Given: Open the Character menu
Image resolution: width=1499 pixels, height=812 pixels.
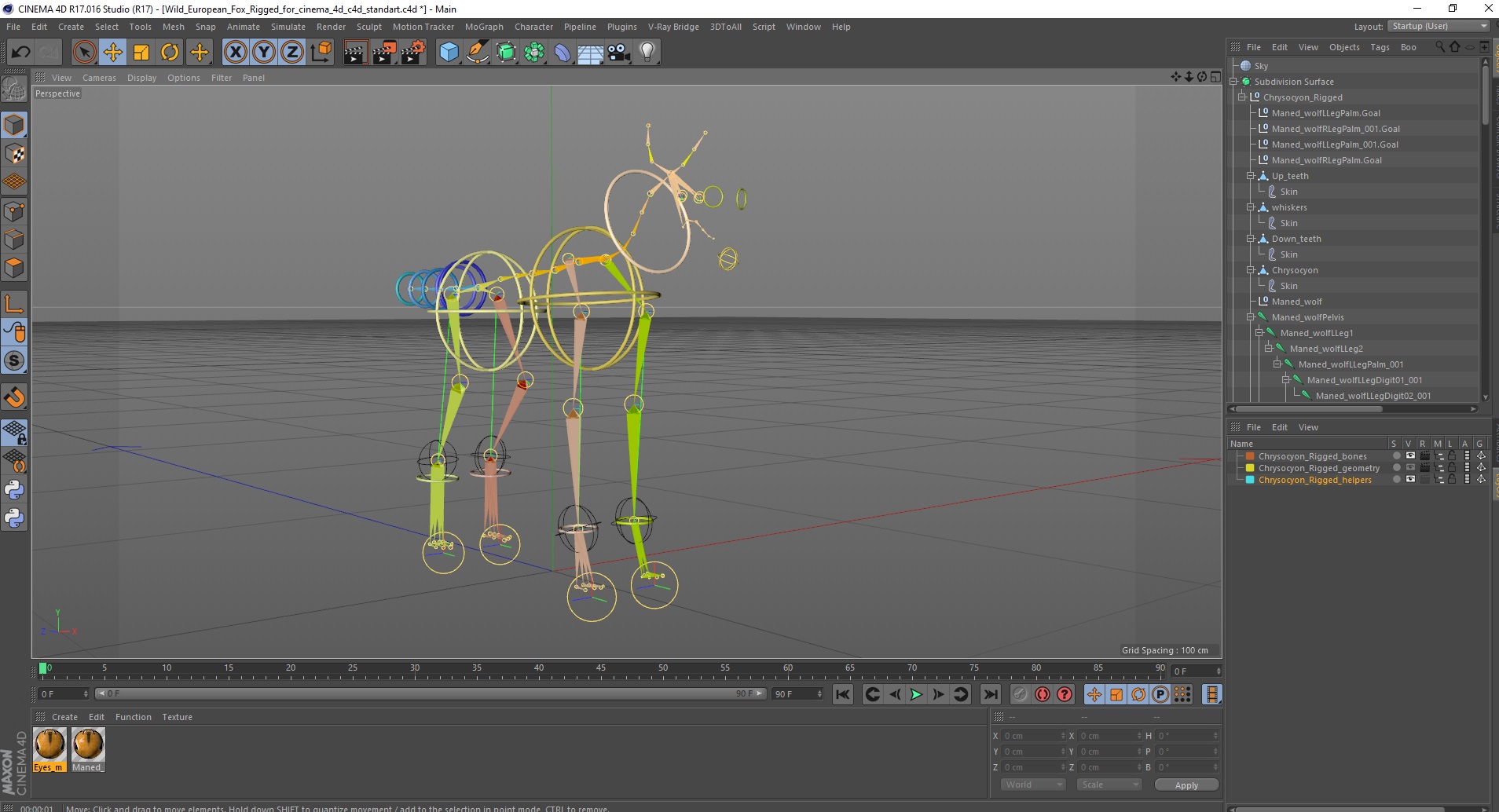Looking at the screenshot, I should click(x=533, y=27).
